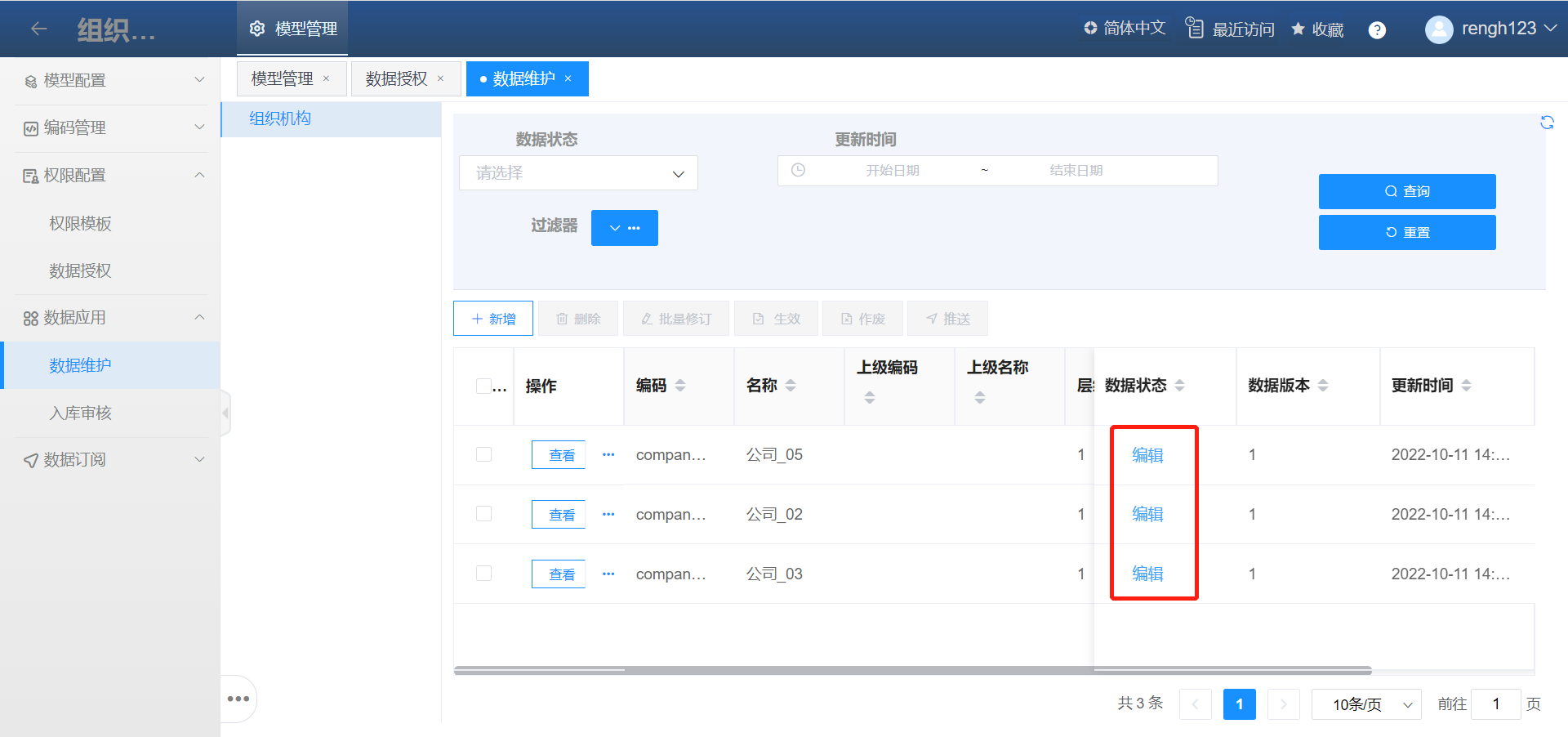
Task: Switch to the 模型管理 tab
Action: [282, 79]
